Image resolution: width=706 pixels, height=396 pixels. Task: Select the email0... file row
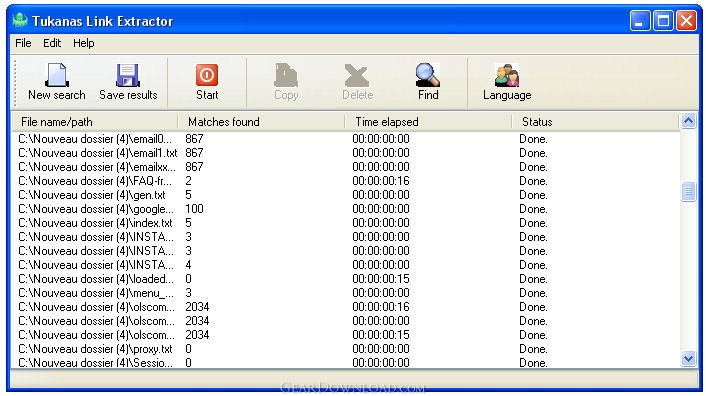[346, 139]
